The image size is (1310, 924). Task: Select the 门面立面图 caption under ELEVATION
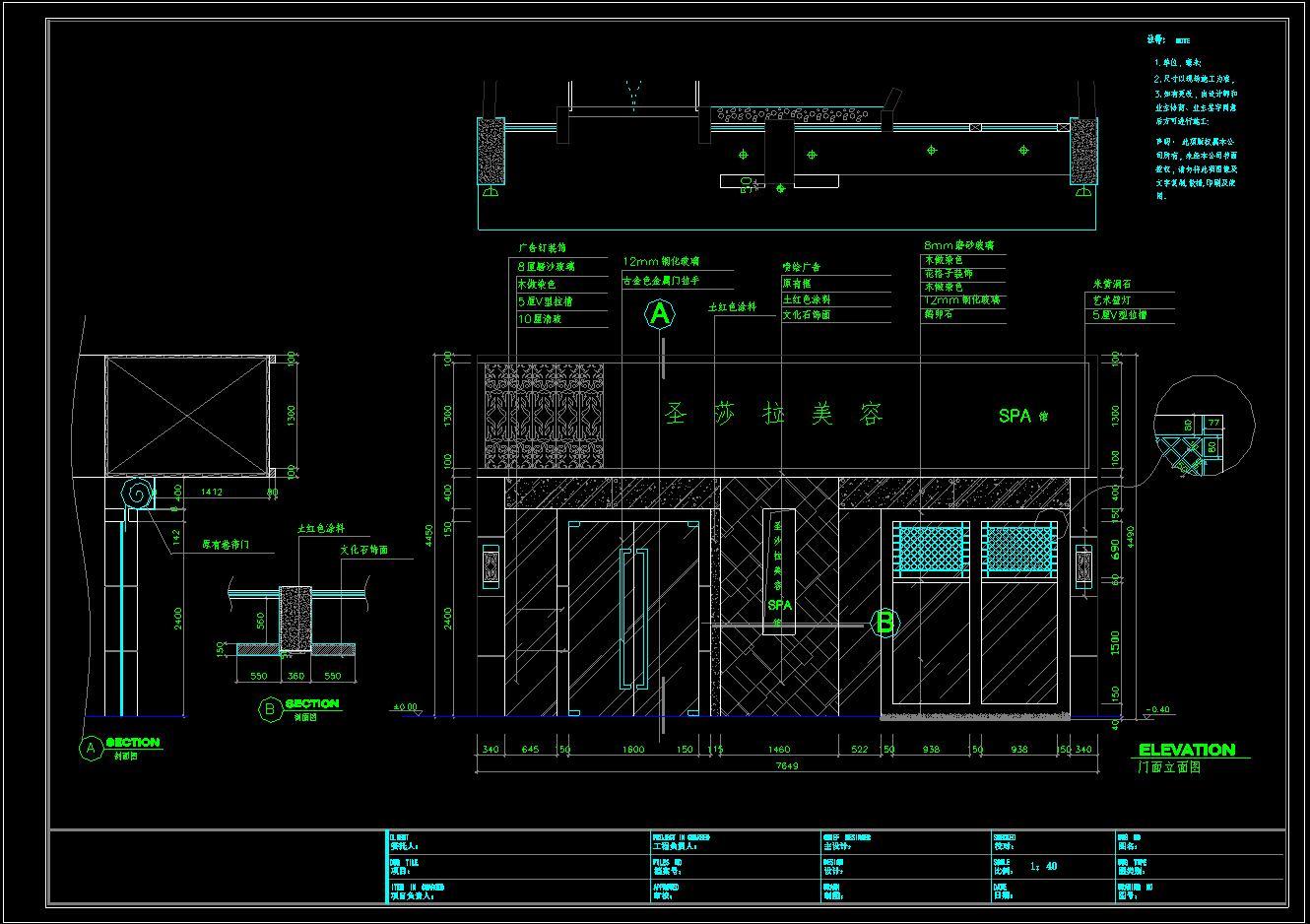point(1168,767)
